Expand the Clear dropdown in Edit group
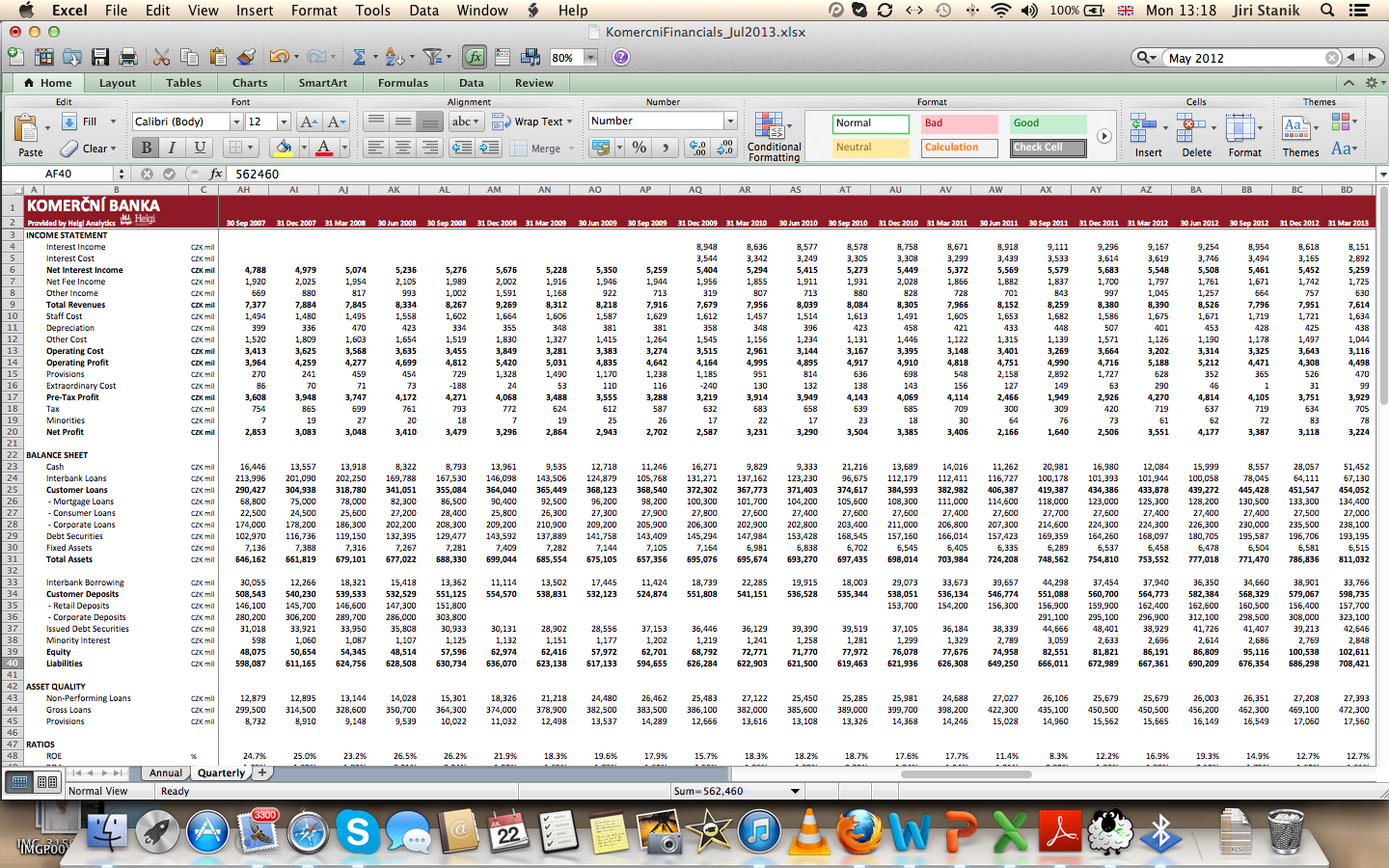This screenshot has height=868, width=1389. (x=113, y=149)
